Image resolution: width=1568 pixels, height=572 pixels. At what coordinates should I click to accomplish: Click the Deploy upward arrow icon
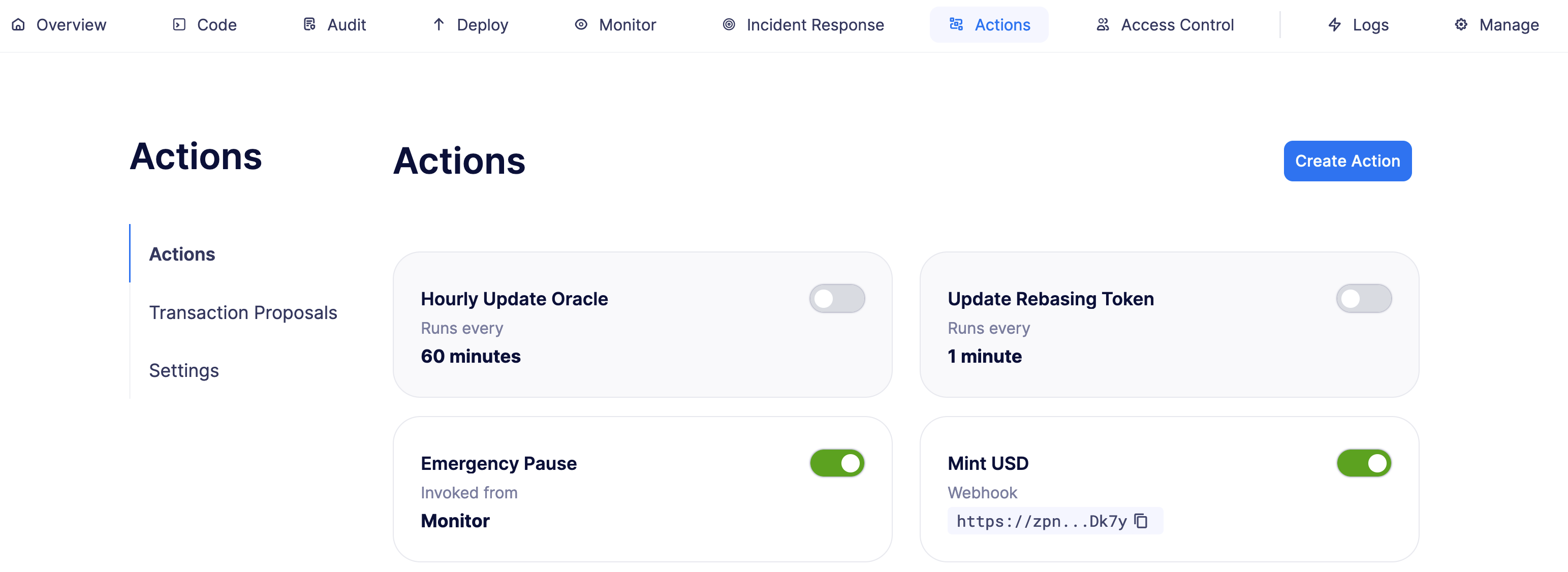(x=439, y=24)
